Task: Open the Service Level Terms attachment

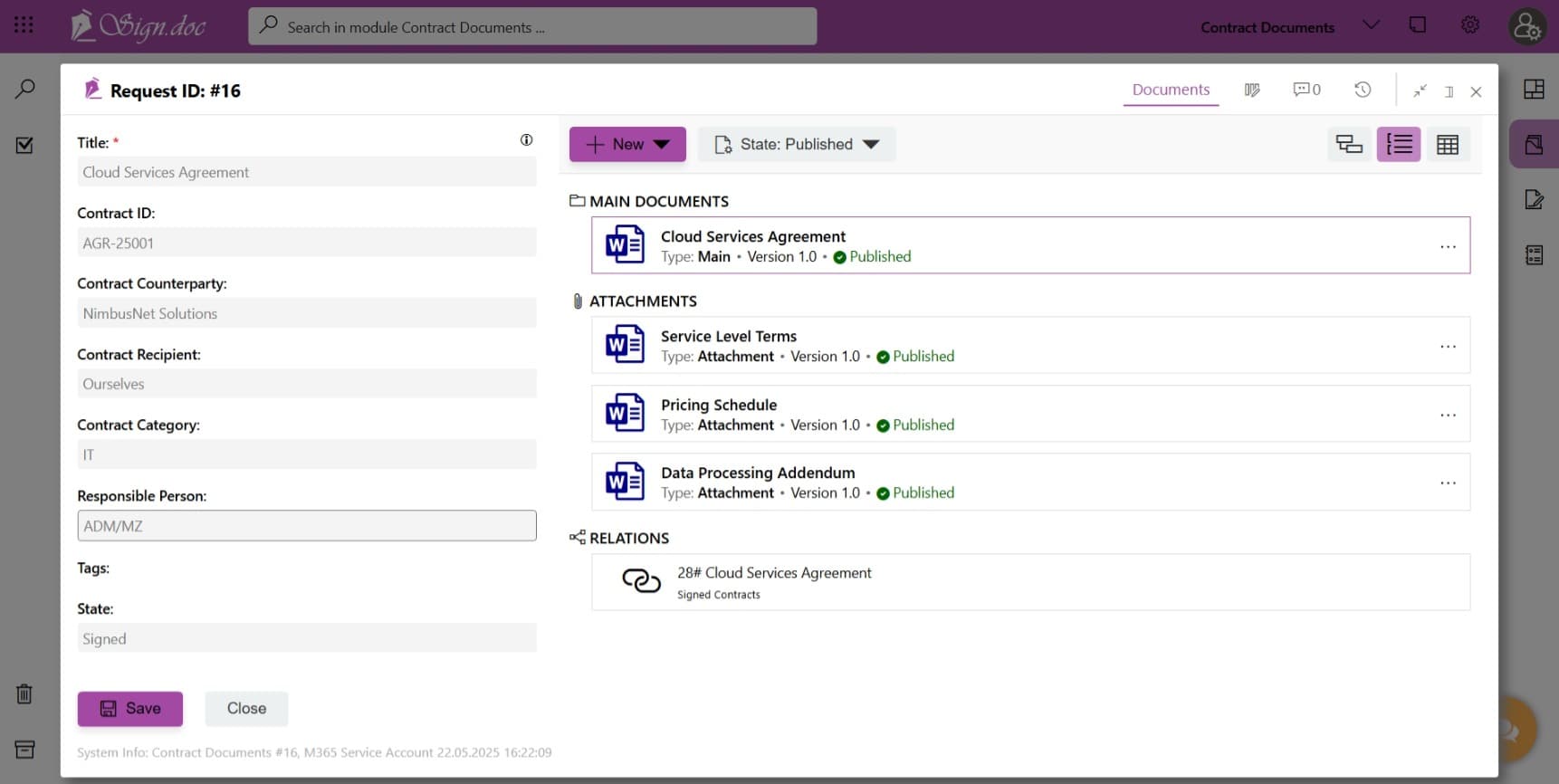Action: 1030,345
